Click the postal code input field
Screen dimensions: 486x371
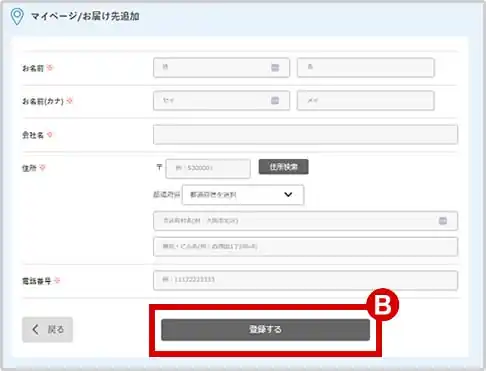208,168
